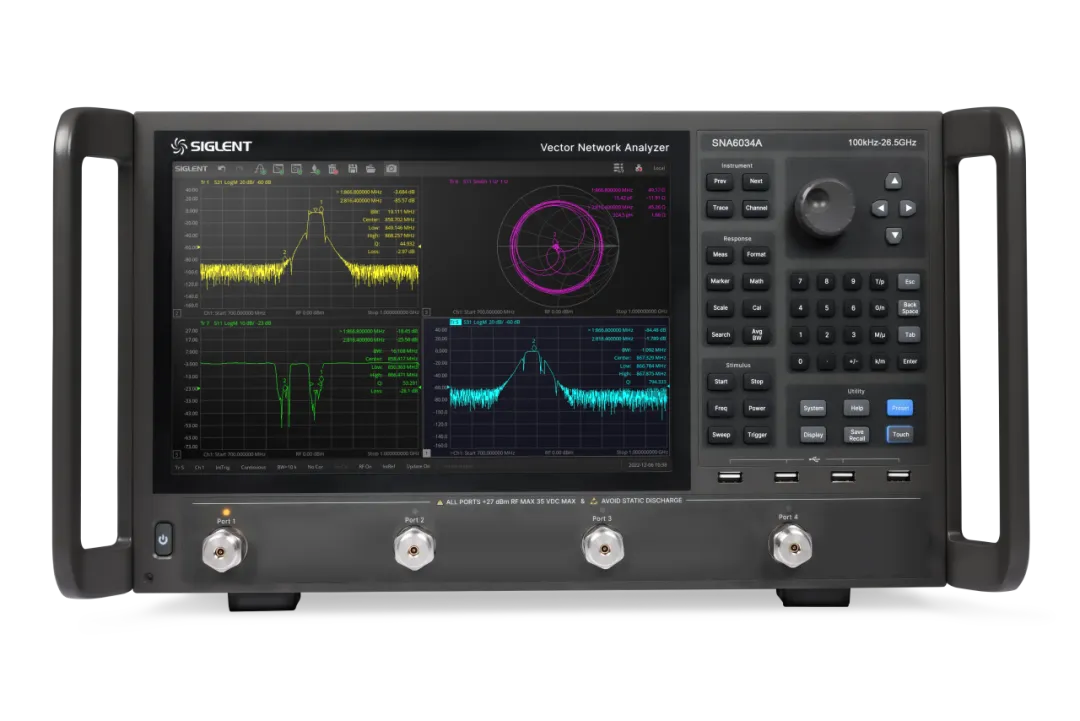Click the undo arrow in the toolbar
1080x721 pixels.
(x=221, y=169)
